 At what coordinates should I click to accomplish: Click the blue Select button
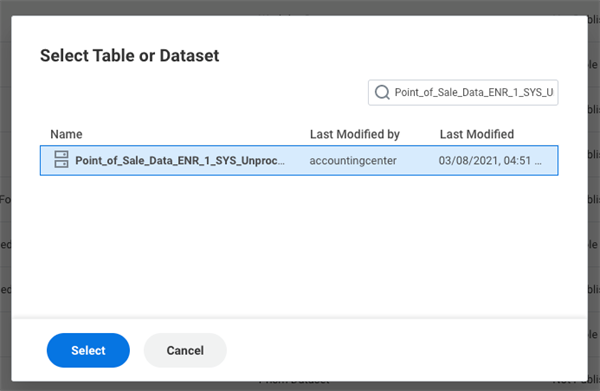(88, 350)
